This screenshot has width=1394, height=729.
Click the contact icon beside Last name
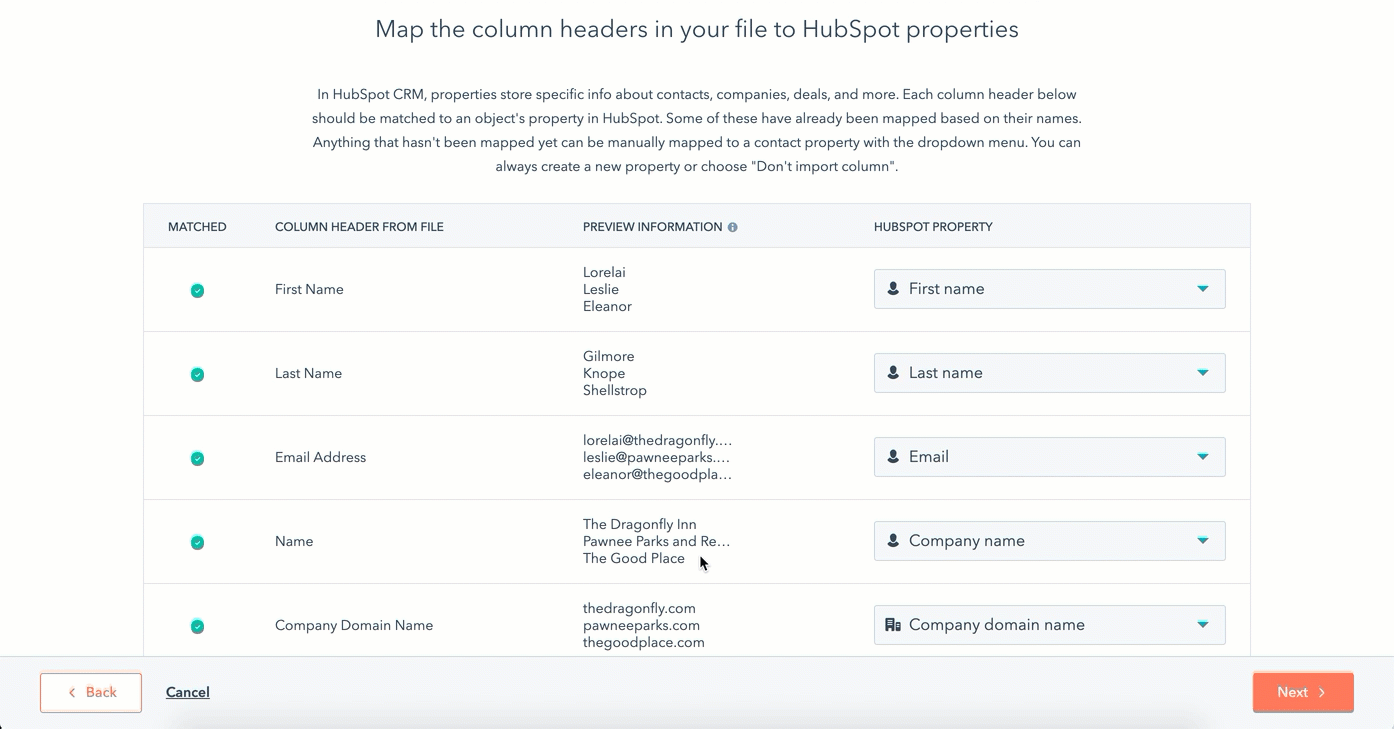[893, 373]
